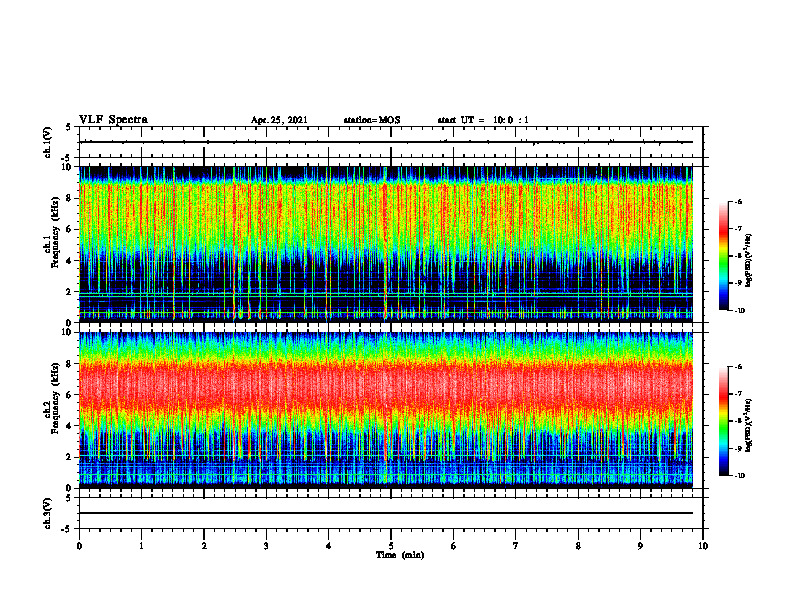The width and height of the screenshot is (792, 612).
Task: Click the '-6' label on ch.2 color bar
Action: pos(739,367)
